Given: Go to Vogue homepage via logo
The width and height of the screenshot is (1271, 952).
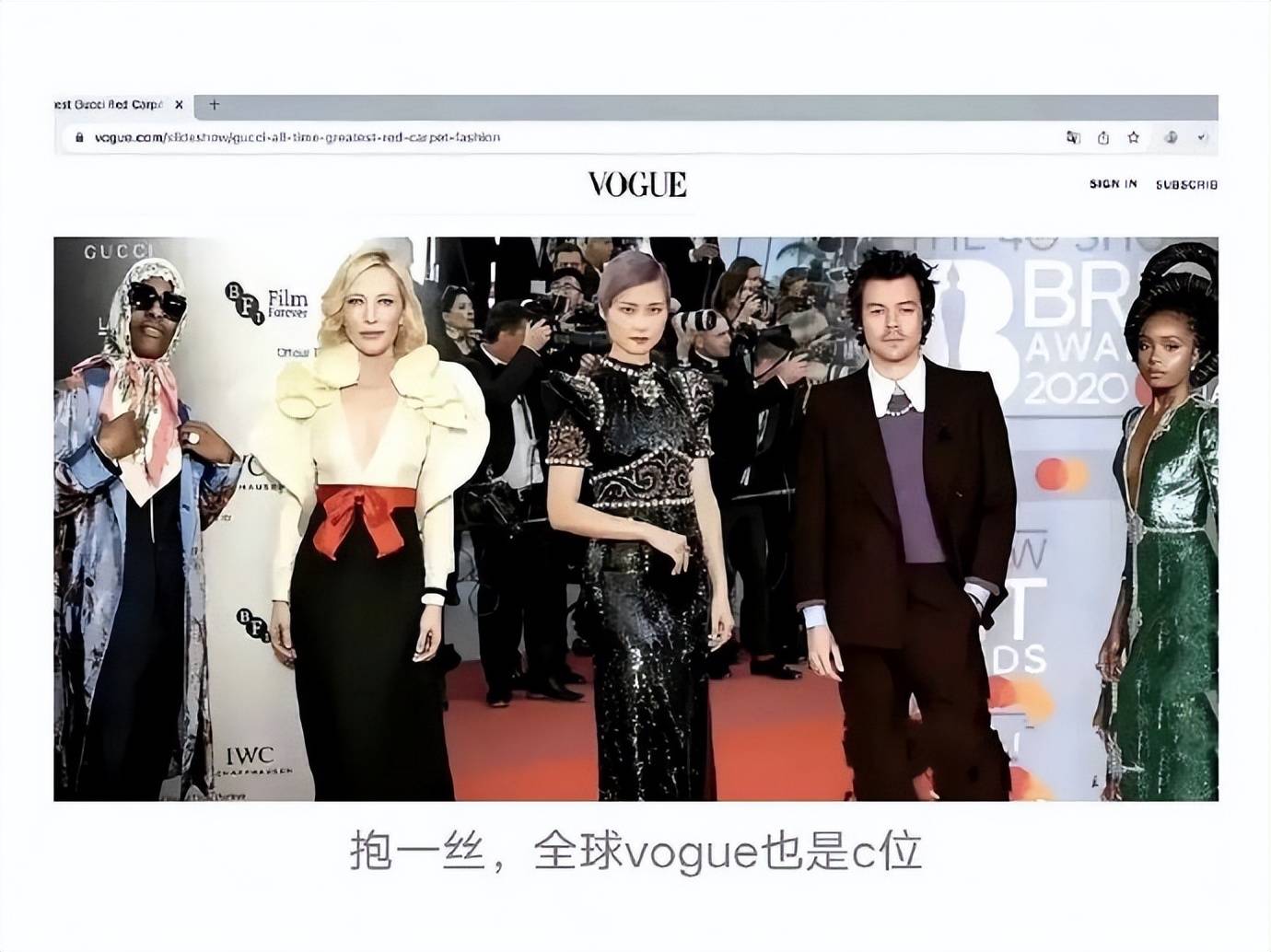Looking at the screenshot, I should pyautogui.click(x=637, y=185).
